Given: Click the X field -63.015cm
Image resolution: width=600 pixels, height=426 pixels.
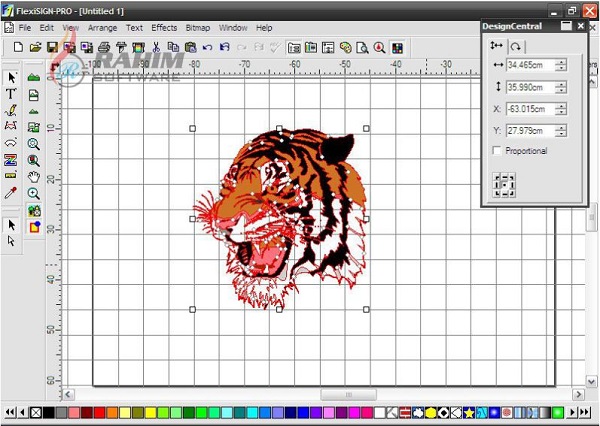Looking at the screenshot, I should pos(531,109).
